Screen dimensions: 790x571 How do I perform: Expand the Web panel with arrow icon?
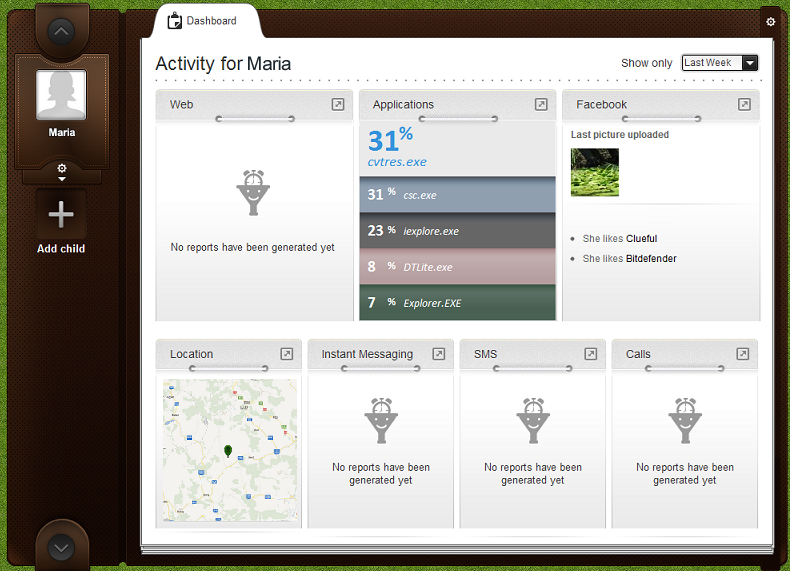338,104
